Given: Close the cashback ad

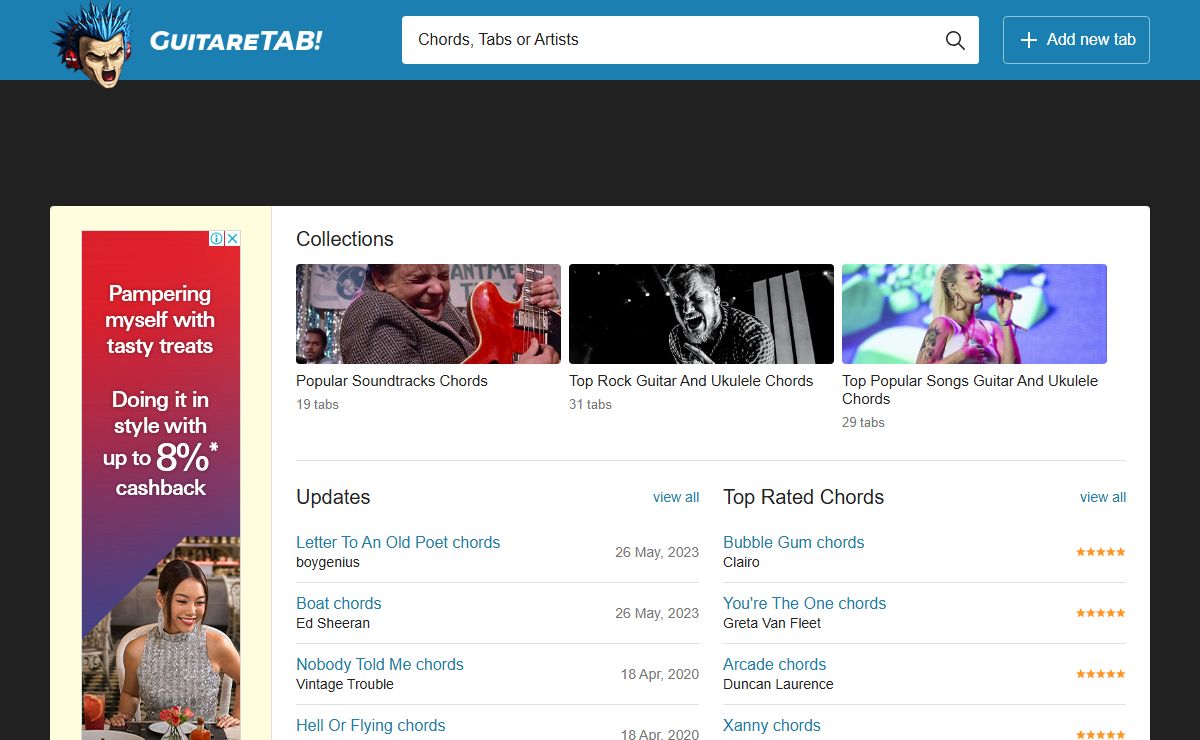Looking at the screenshot, I should pos(233,238).
